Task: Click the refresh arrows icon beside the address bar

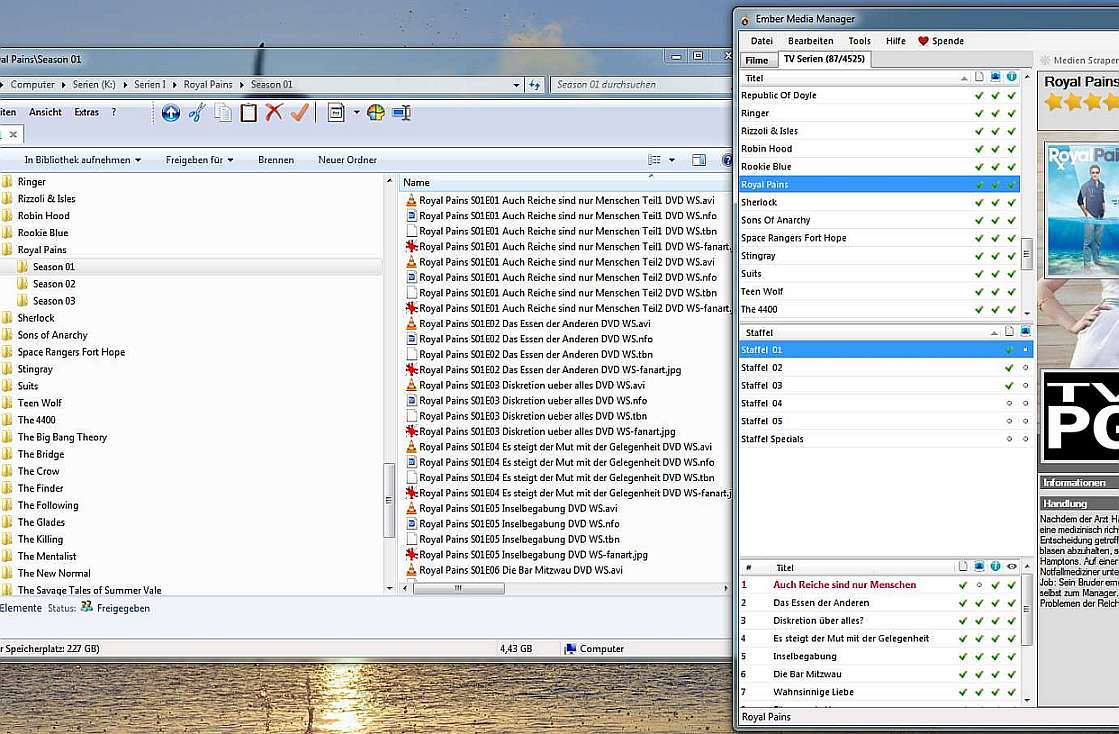Action: tap(535, 85)
